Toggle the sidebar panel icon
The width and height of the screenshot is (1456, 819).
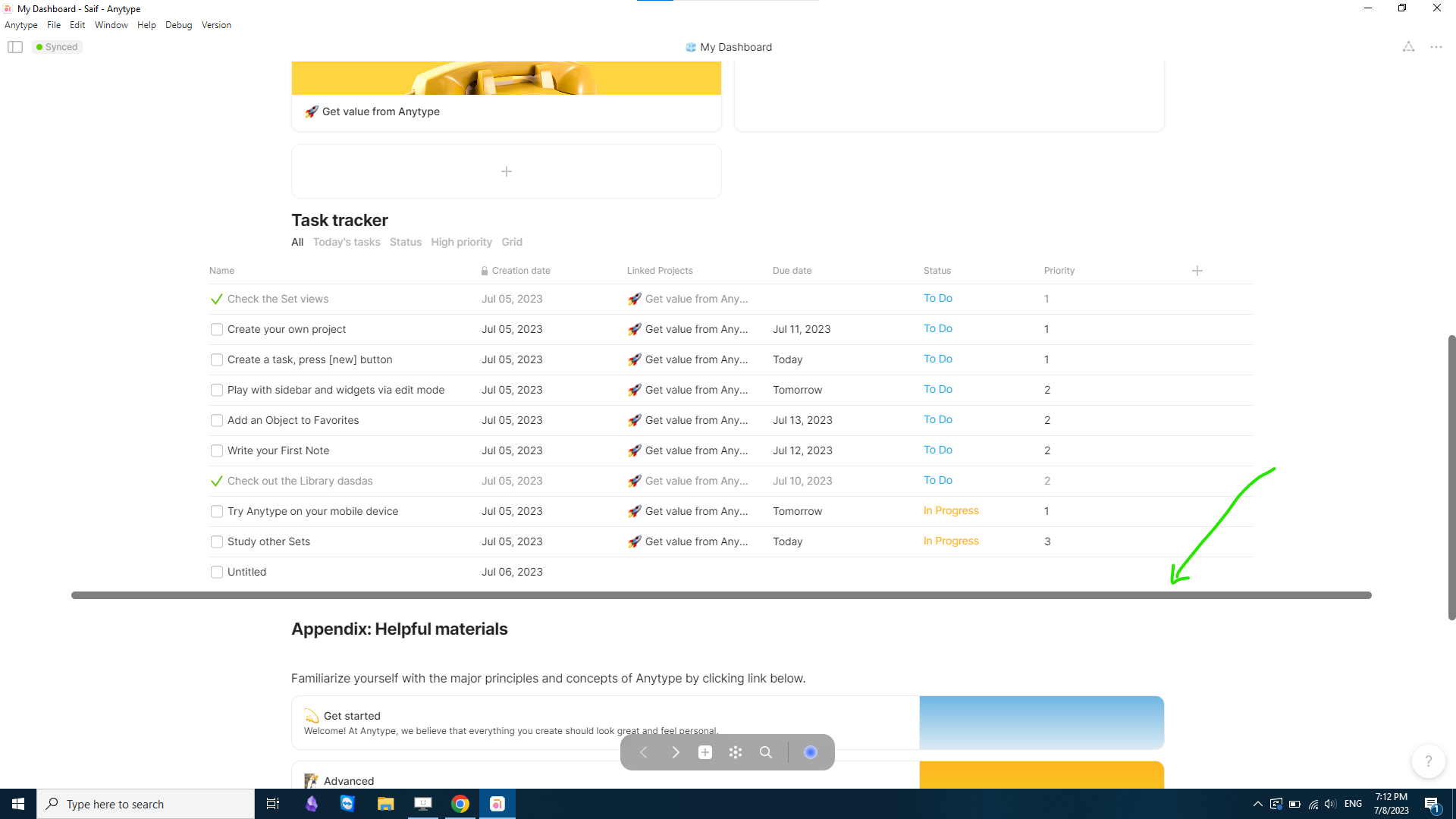point(15,47)
